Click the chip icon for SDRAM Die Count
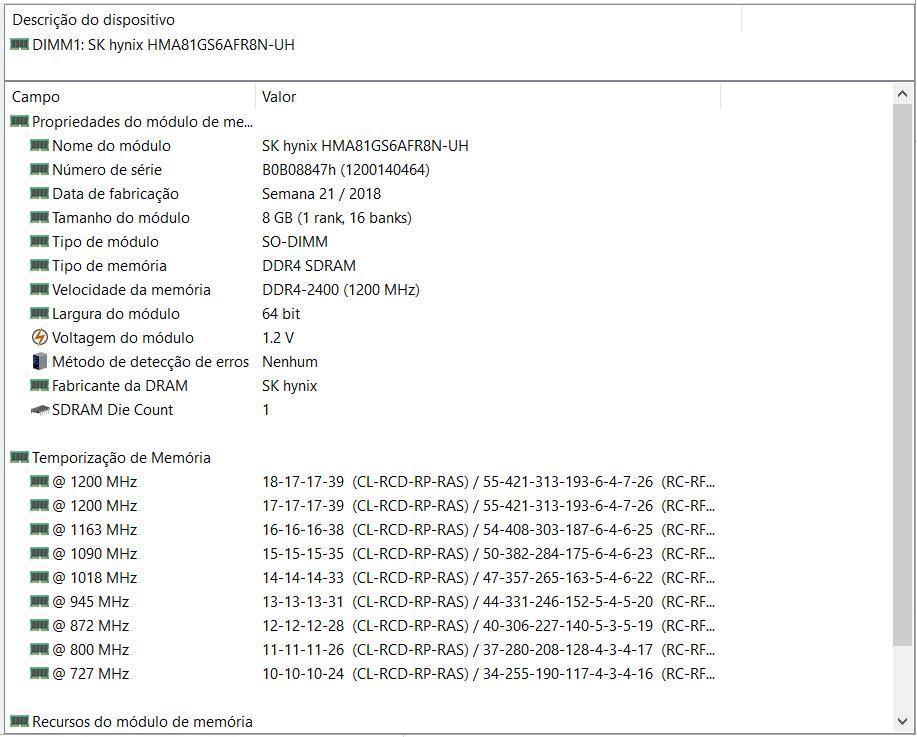 [x=39, y=410]
